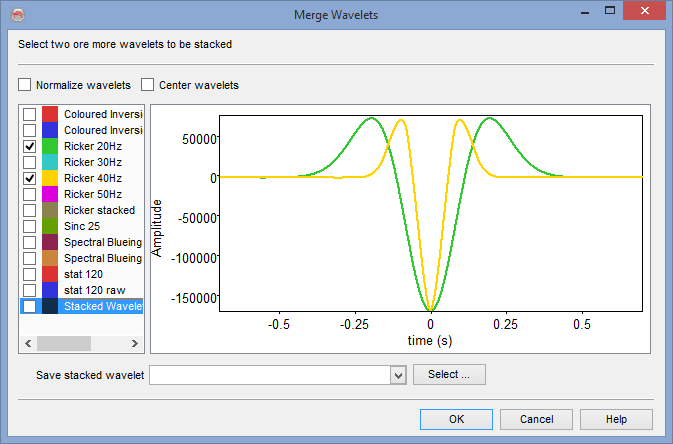Image resolution: width=673 pixels, height=444 pixels.
Task: Uncheck the Ricker 40Hz wavelet
Action: point(30,178)
